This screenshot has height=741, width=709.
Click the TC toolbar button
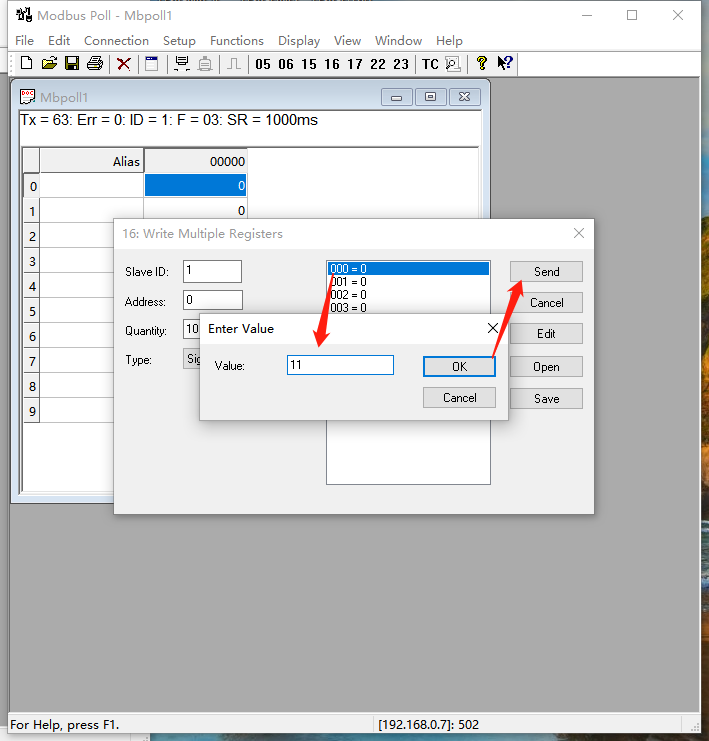click(430, 64)
